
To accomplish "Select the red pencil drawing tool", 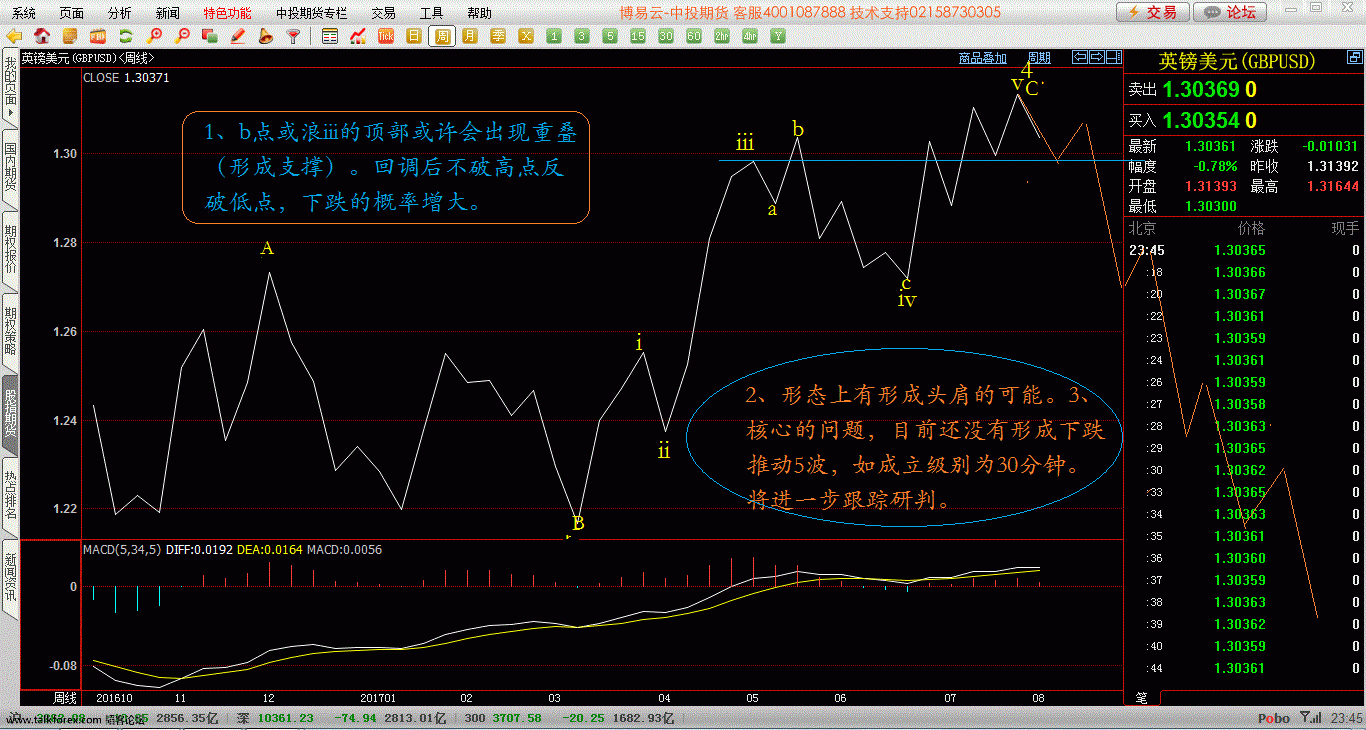I will pos(237,36).
